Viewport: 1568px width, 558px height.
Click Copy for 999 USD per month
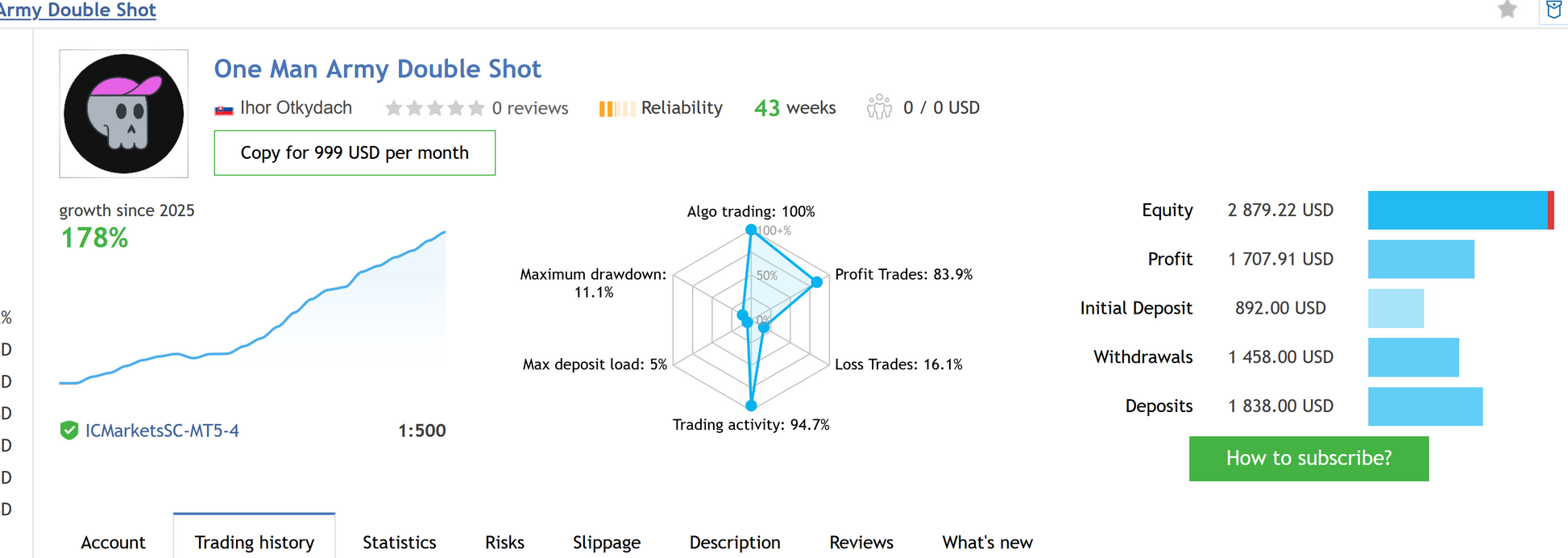pos(355,152)
